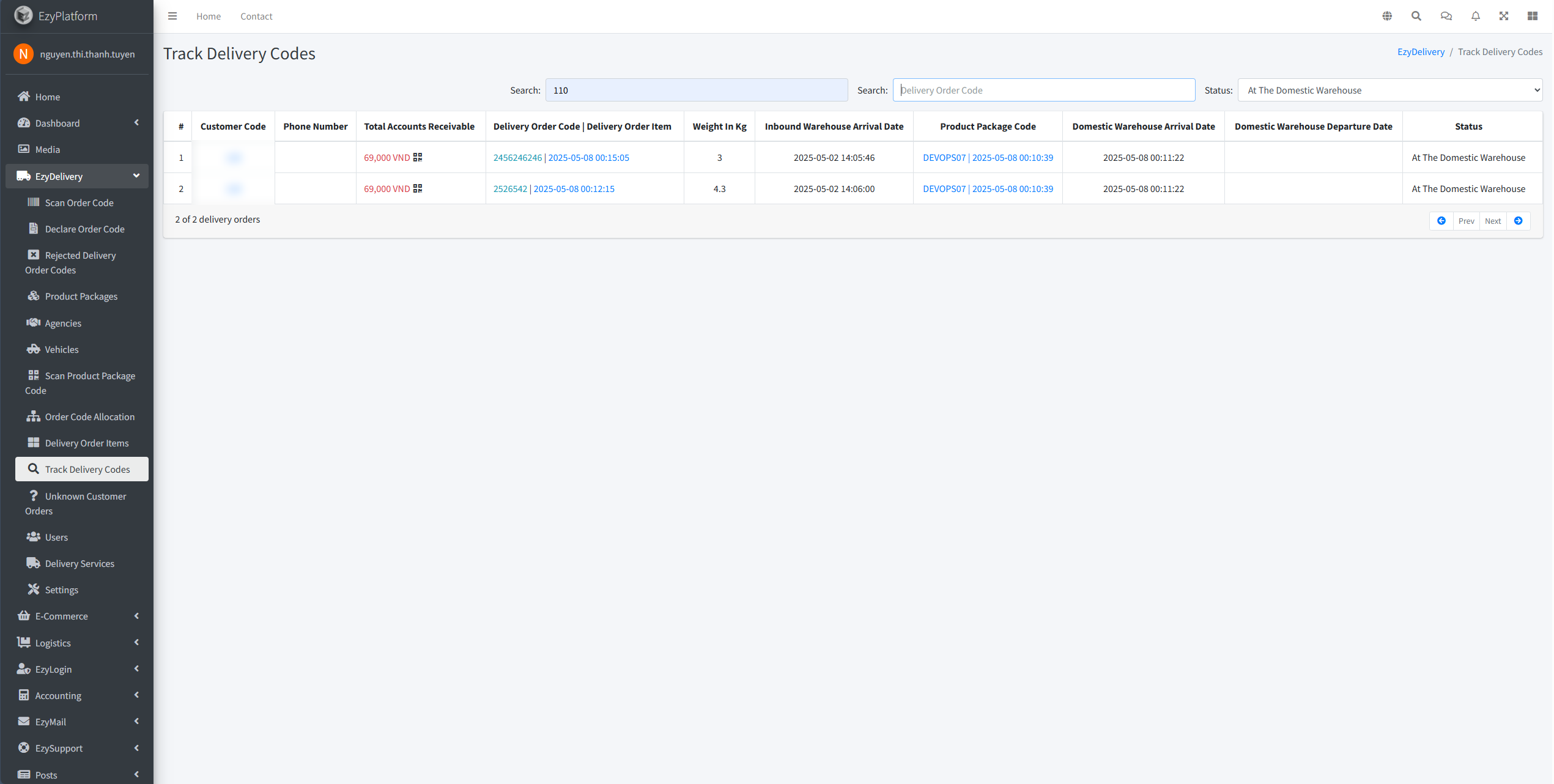Image resolution: width=1554 pixels, height=784 pixels.
Task: Expand Dashboard sidebar menu
Action: point(76,123)
